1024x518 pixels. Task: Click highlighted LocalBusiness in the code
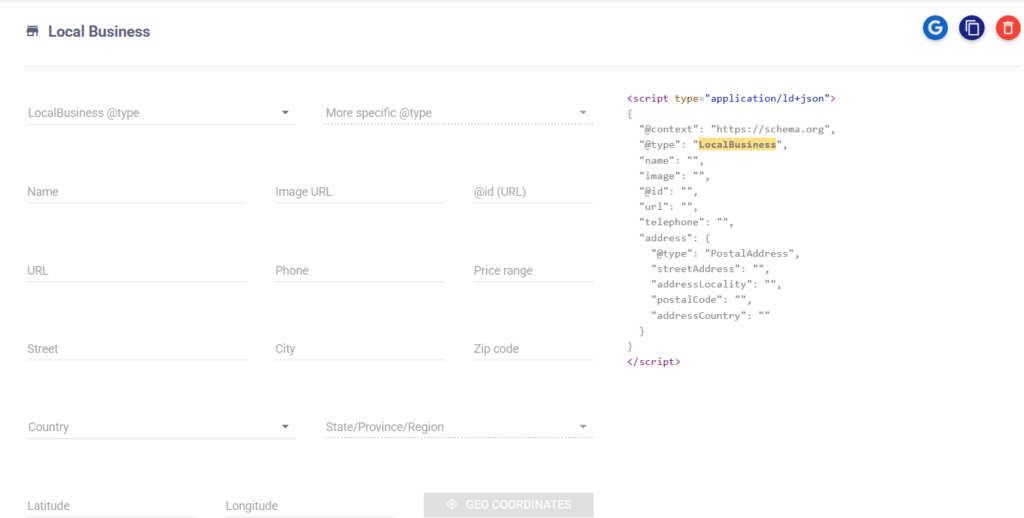[737, 145]
